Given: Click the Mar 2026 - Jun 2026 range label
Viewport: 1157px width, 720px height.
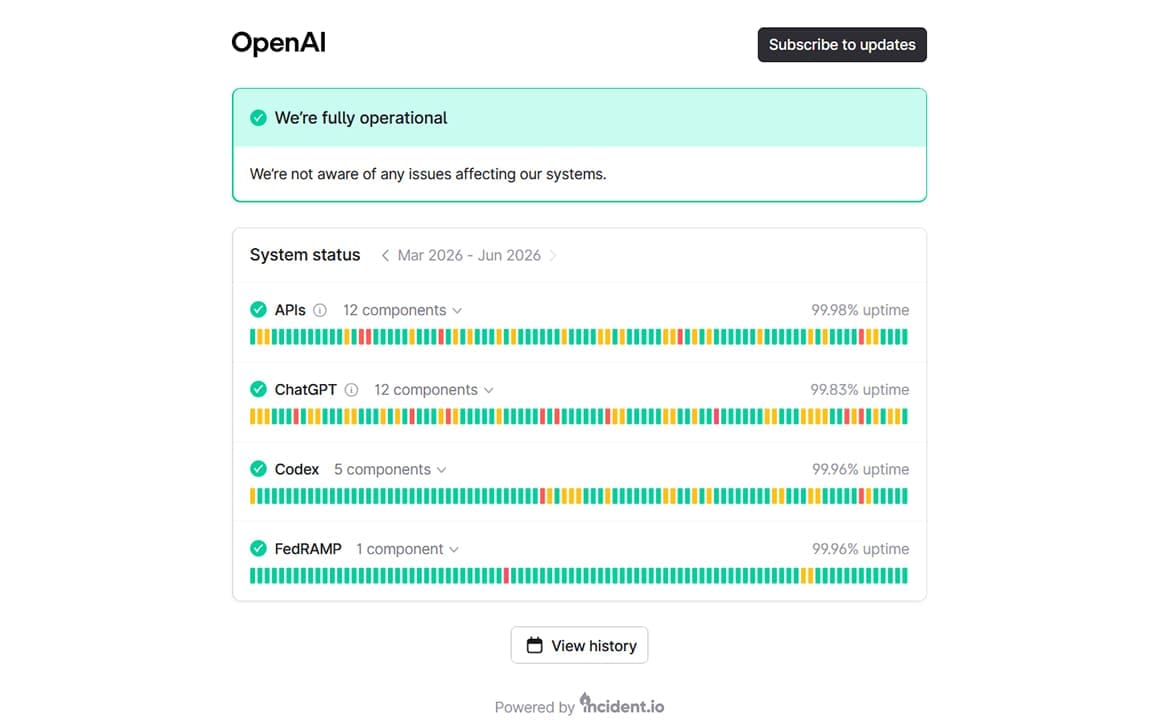Looking at the screenshot, I should pos(469,255).
